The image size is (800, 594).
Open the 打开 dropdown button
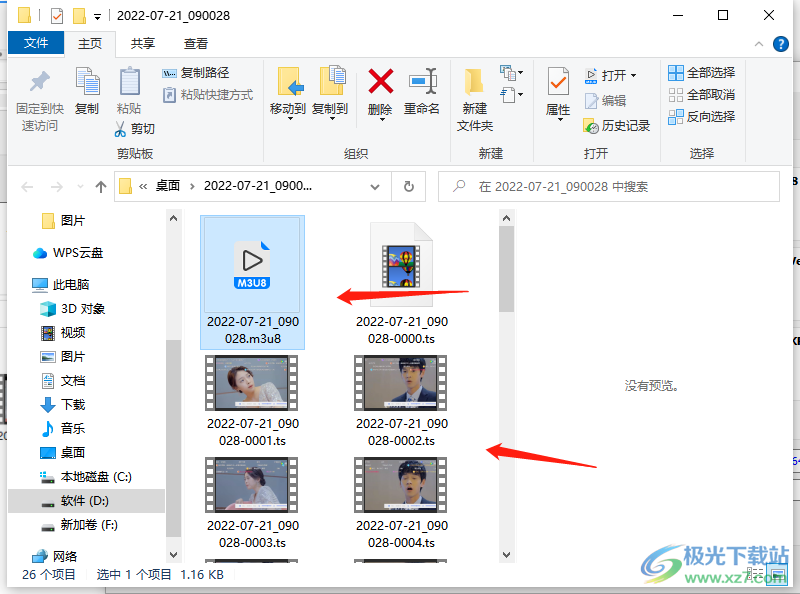click(x=611, y=76)
